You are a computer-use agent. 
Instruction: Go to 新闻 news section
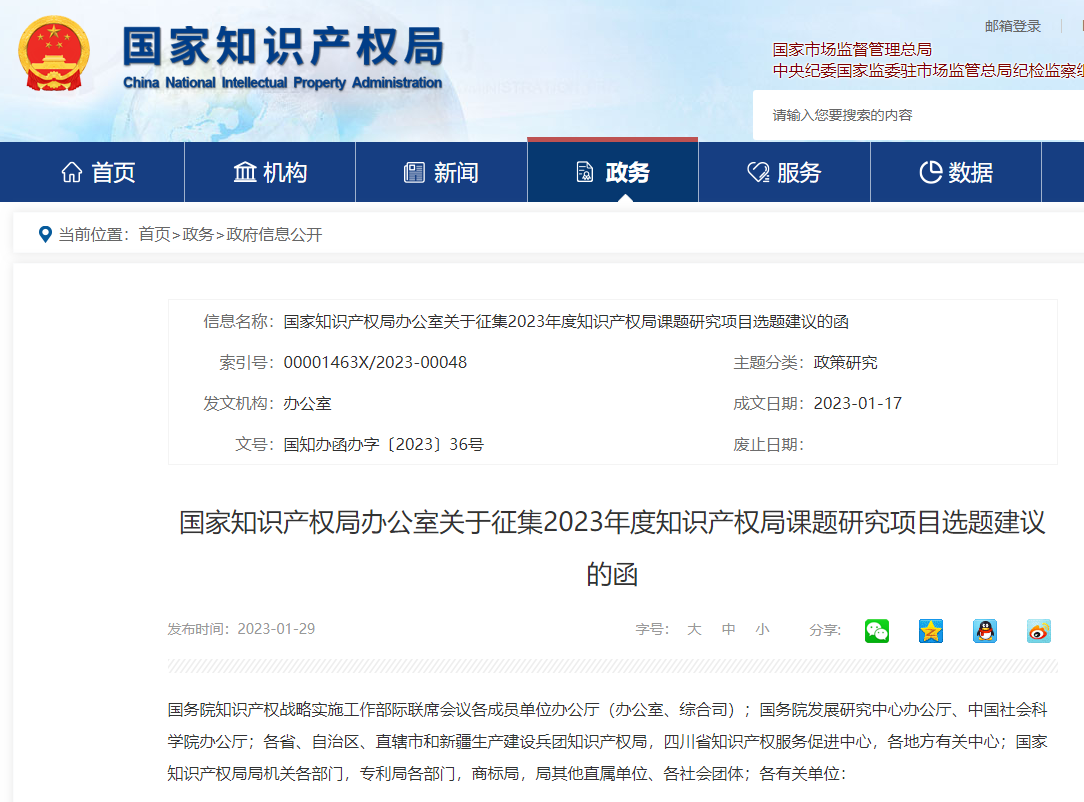[x=441, y=173]
